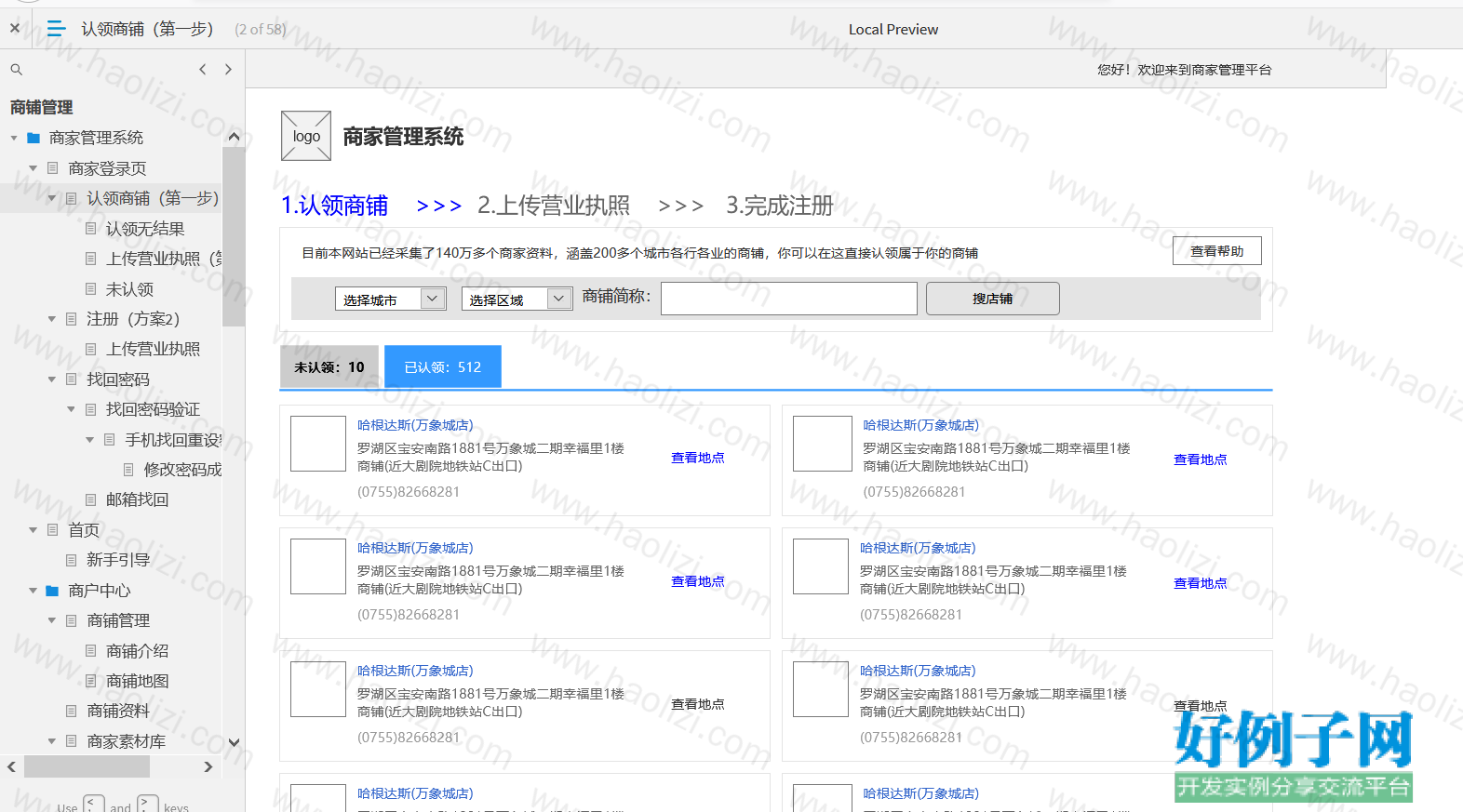Open the 选择城市 dropdown
1463x812 pixels.
tap(391, 299)
